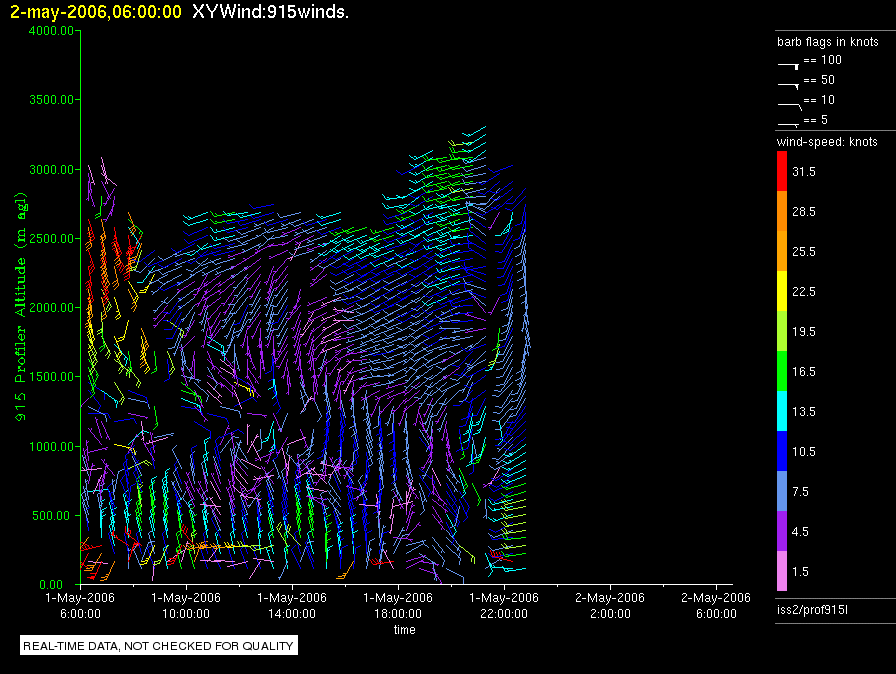Click the 100-knot barb flag legend symbol
This screenshot has height=674, width=896.
pos(788,63)
